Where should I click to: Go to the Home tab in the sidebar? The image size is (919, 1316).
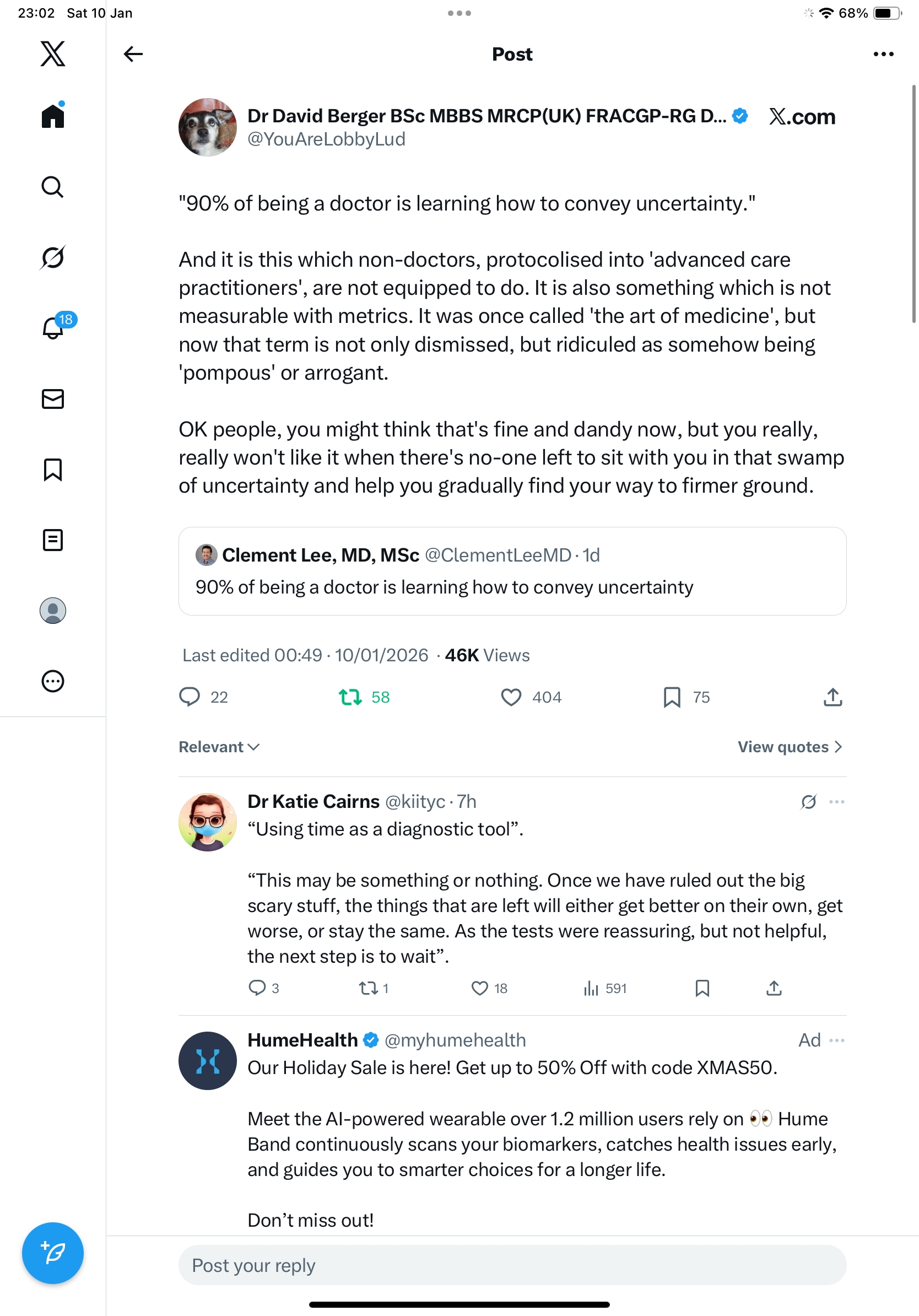(x=53, y=116)
